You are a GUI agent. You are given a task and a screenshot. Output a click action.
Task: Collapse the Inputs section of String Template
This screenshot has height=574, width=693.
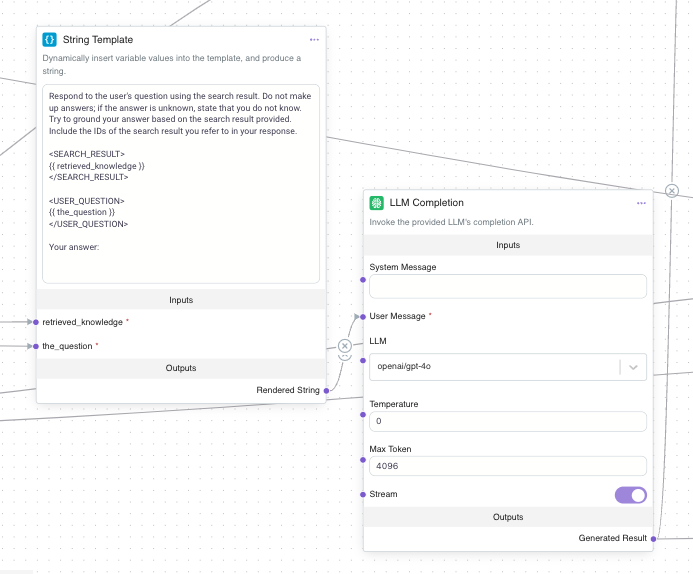pyautogui.click(x=181, y=300)
